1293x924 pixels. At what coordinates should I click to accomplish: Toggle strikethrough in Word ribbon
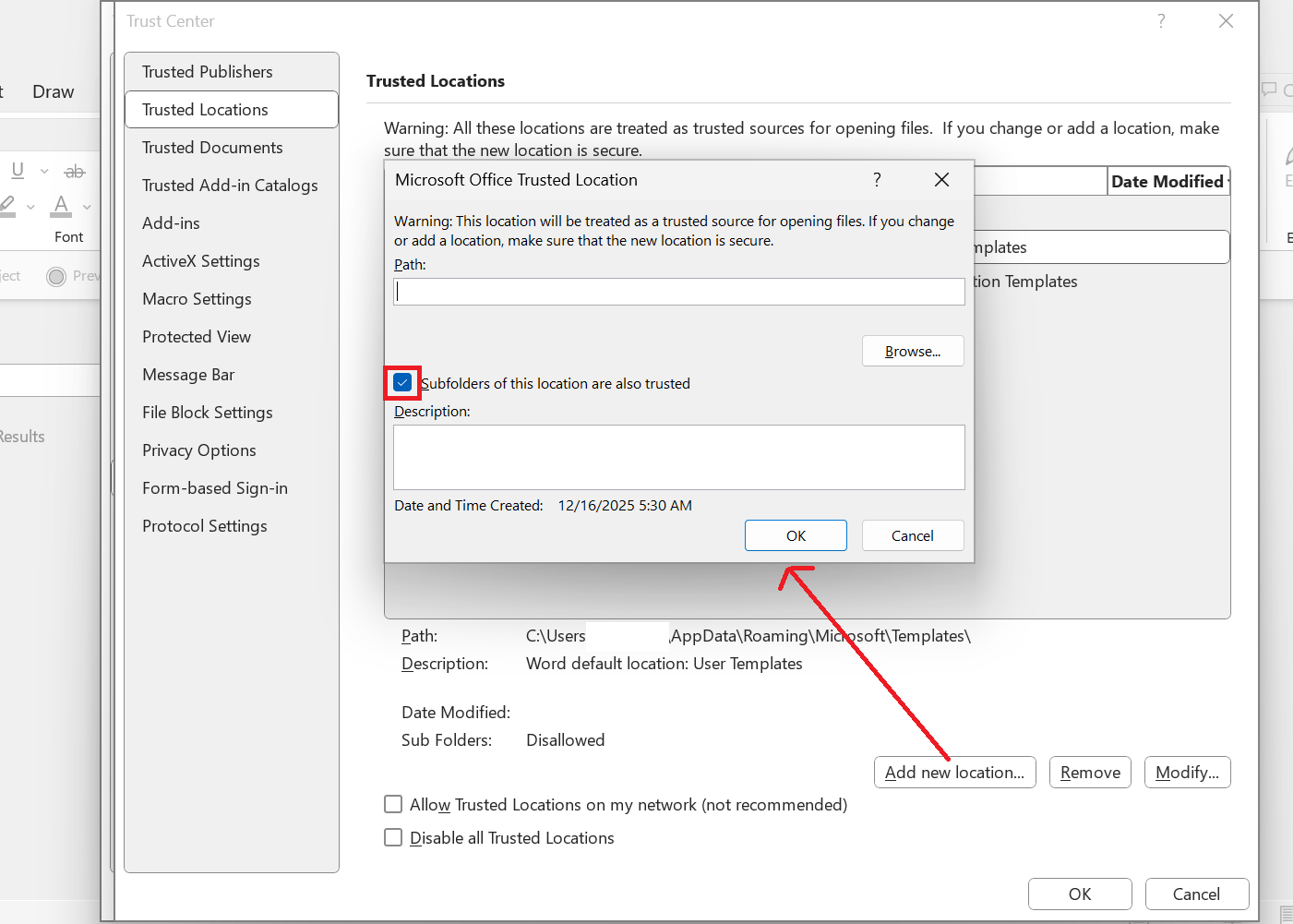point(75,171)
